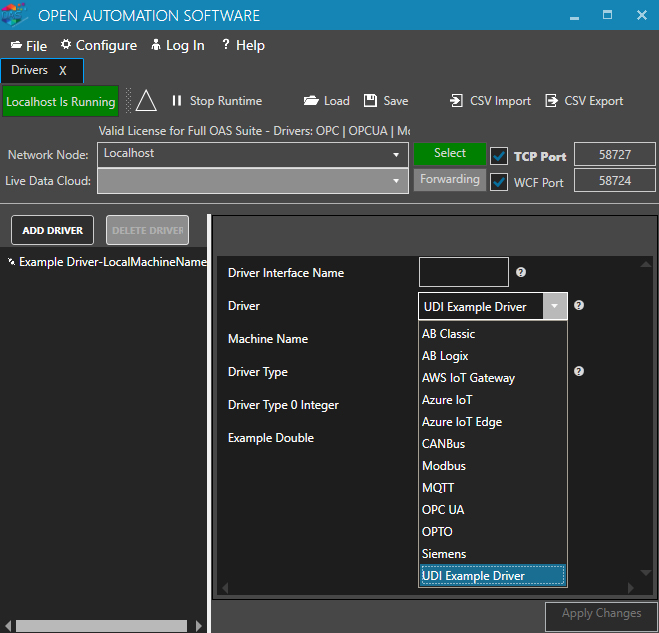Open the Configure menu
Viewport: 659px width, 633px height.
[x=99, y=45]
